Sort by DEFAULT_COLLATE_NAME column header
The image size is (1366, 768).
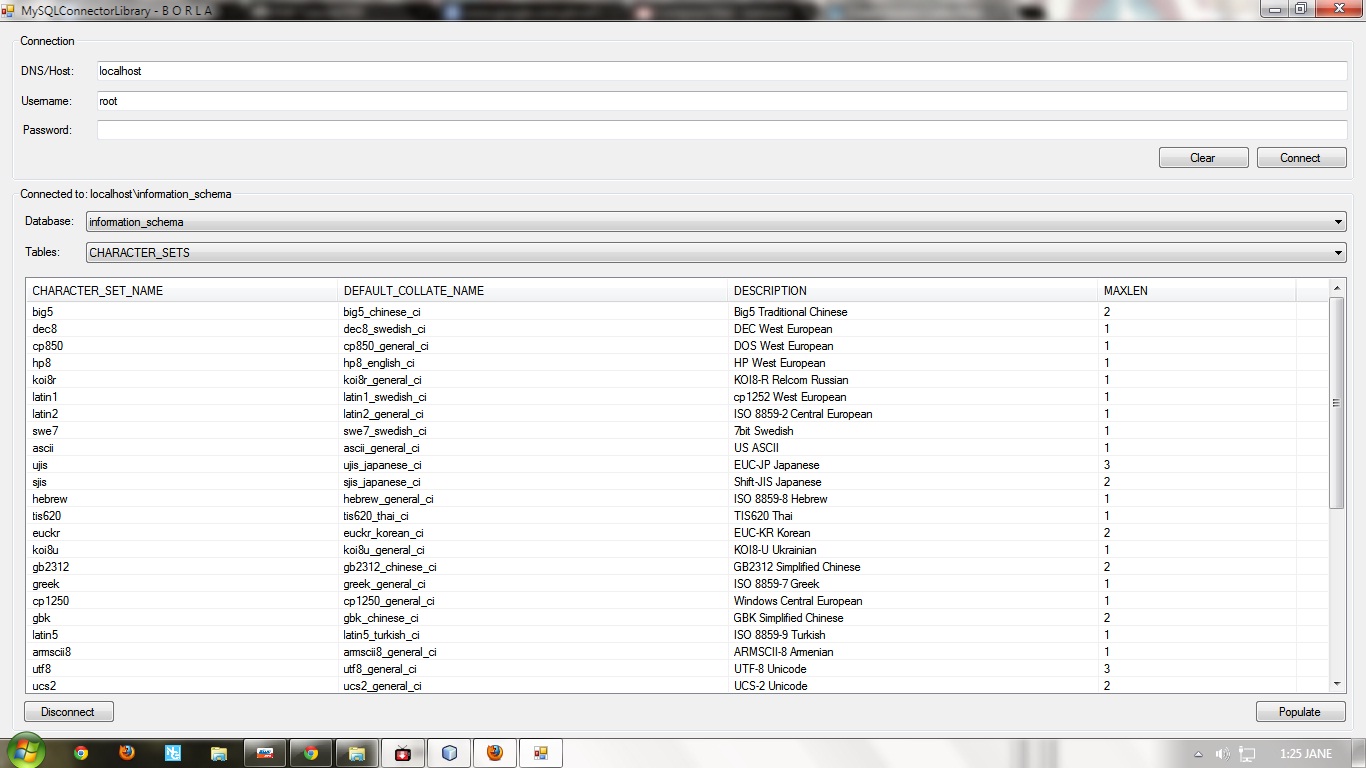click(x=533, y=291)
